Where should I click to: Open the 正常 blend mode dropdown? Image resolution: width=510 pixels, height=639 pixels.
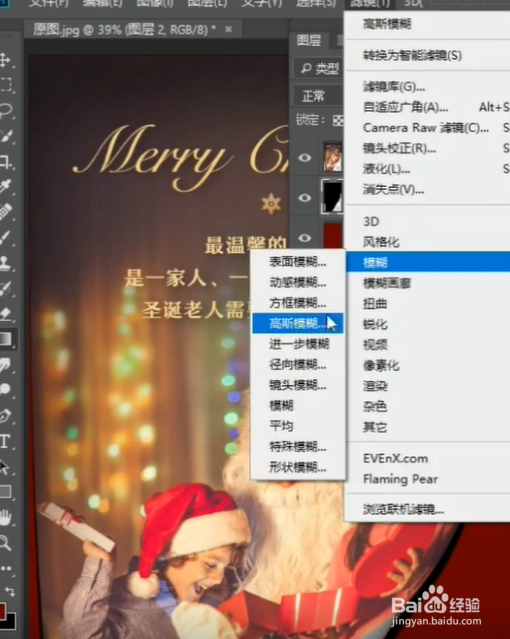click(x=318, y=96)
